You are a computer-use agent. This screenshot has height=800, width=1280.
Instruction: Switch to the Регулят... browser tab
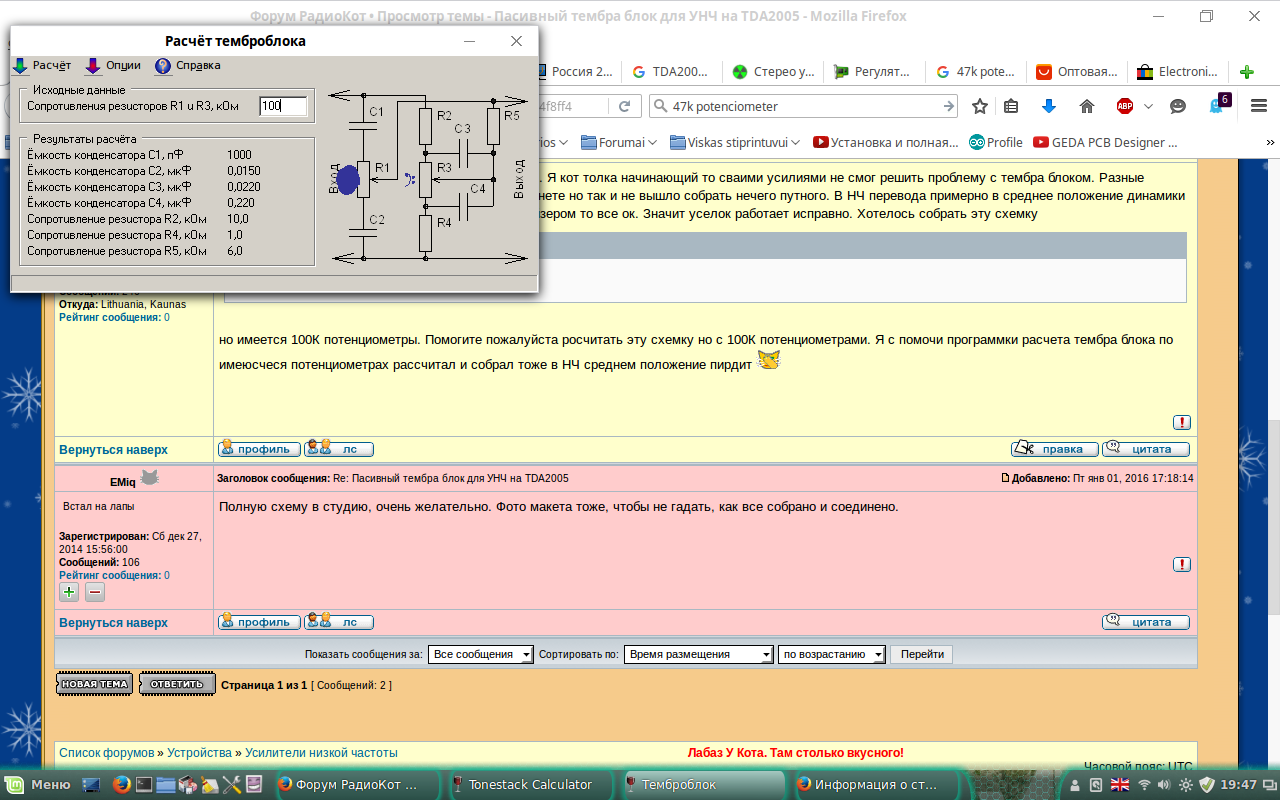click(873, 72)
